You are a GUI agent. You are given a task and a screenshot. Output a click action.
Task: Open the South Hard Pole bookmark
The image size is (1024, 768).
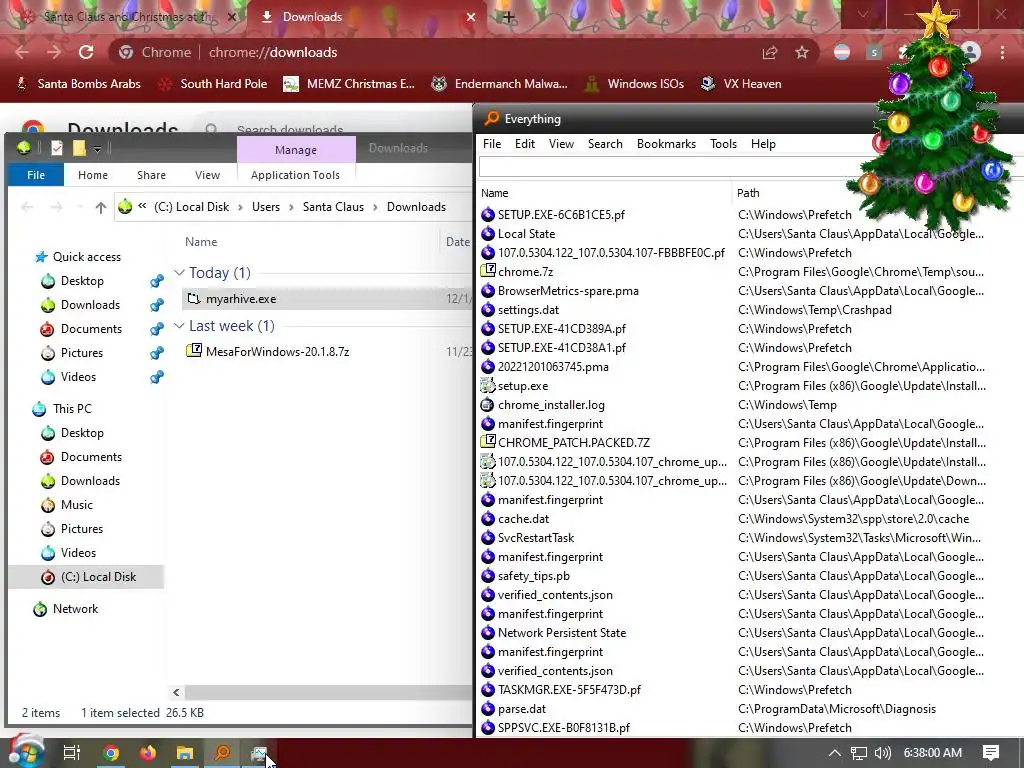pos(214,84)
